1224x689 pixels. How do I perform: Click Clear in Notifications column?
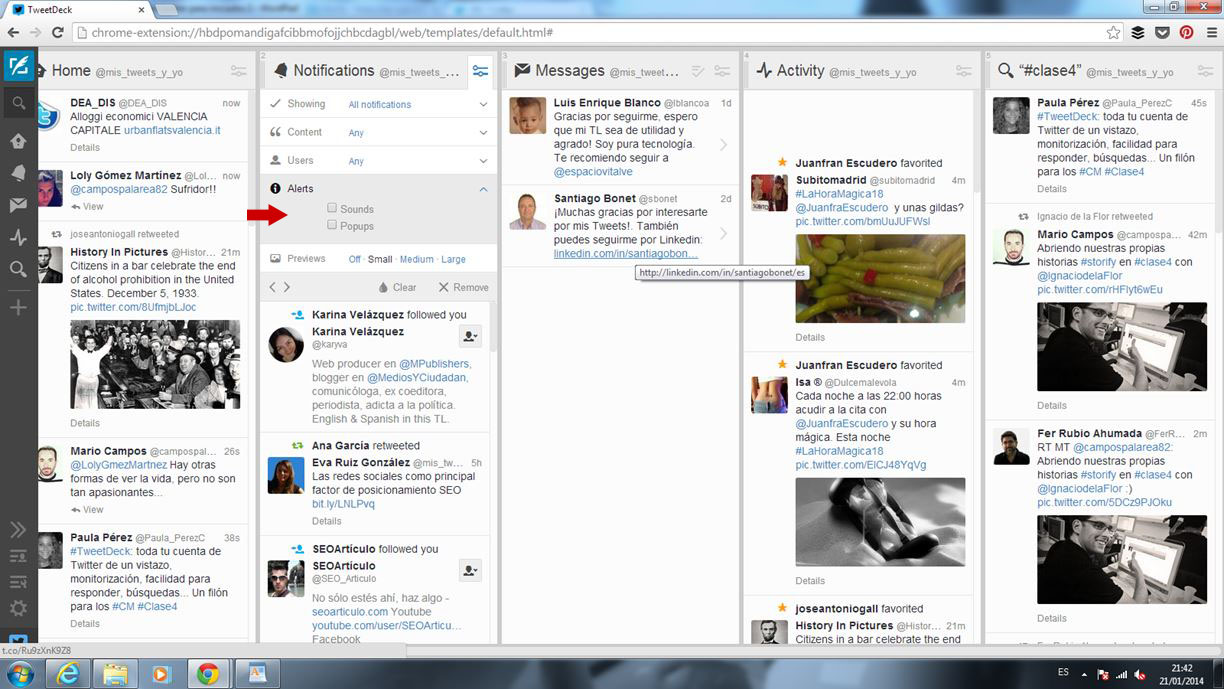tap(397, 287)
